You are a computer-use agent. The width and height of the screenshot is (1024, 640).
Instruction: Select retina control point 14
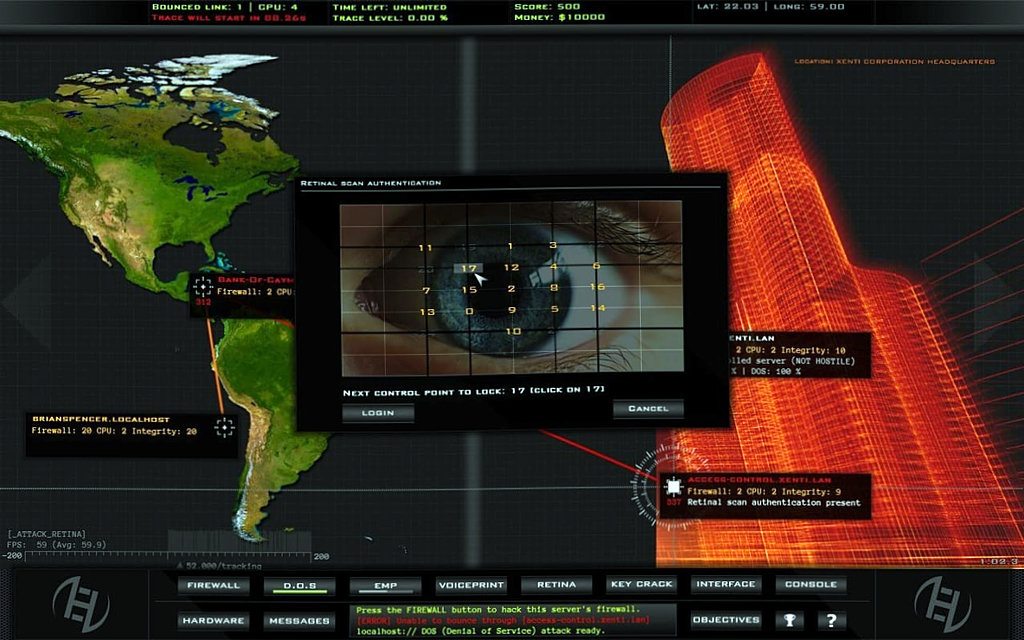(x=598, y=308)
